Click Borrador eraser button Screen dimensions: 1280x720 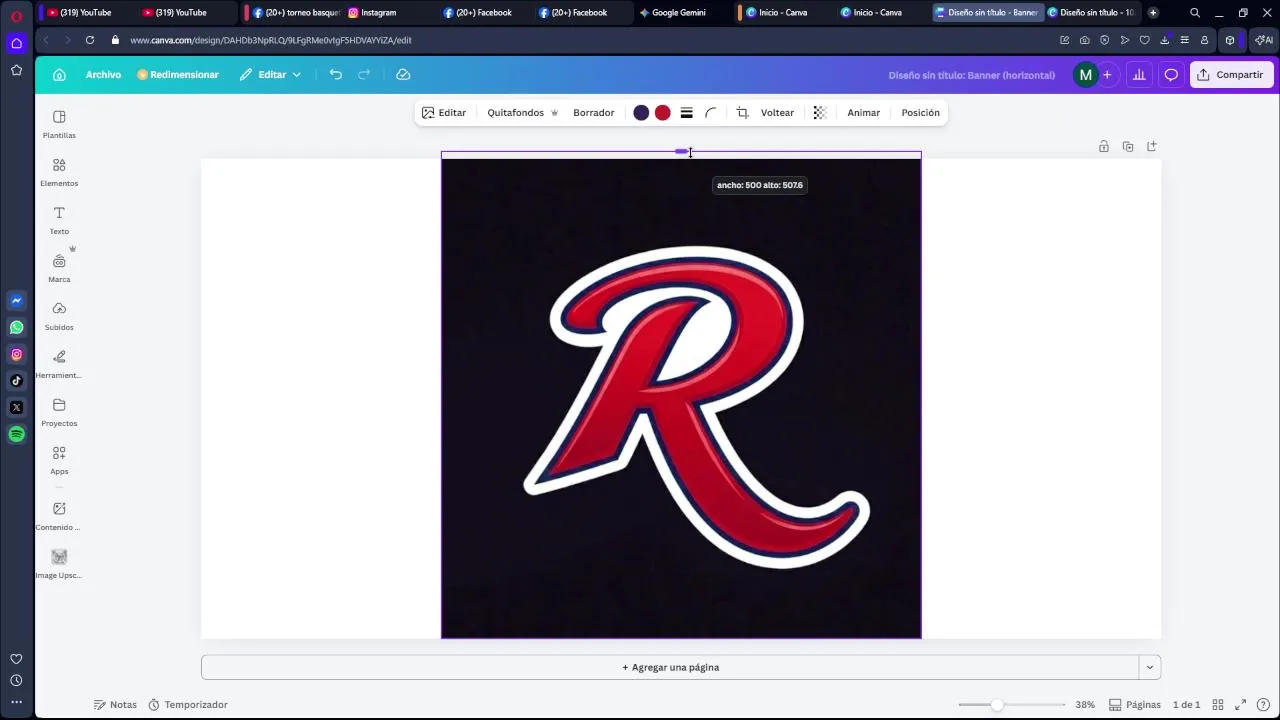[594, 113]
